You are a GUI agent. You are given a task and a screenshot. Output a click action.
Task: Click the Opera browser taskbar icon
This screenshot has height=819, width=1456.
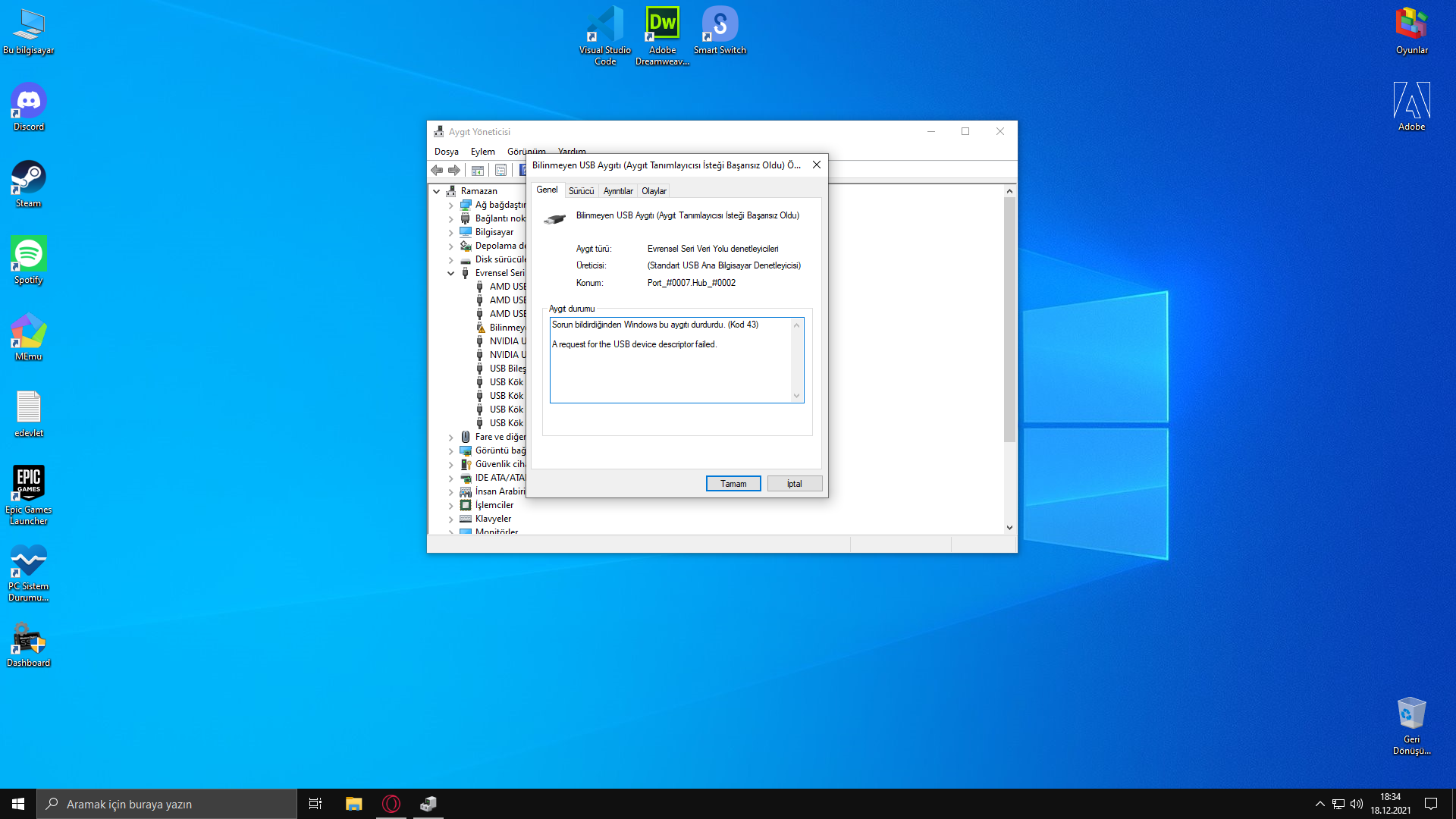pyautogui.click(x=391, y=804)
